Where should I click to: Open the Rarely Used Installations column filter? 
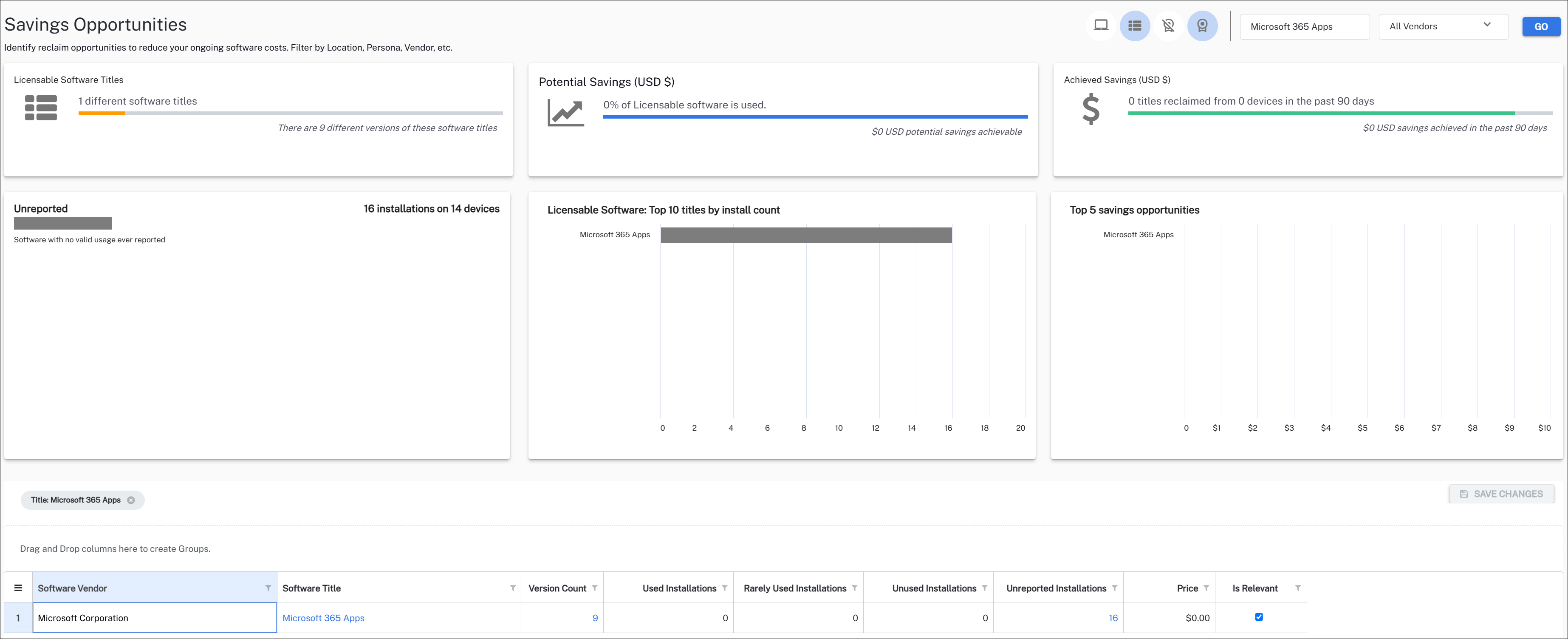click(855, 588)
